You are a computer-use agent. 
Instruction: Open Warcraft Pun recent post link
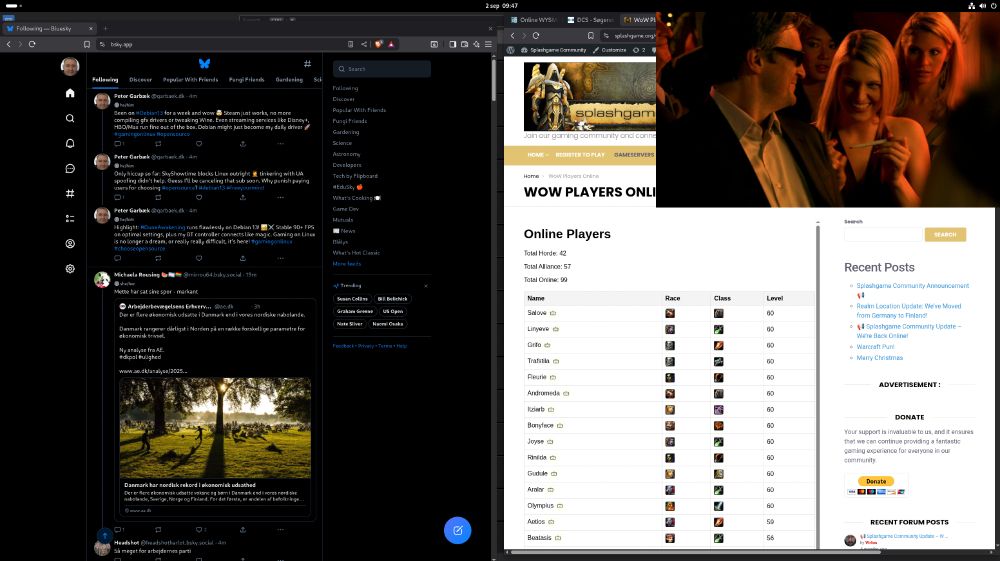[875, 347]
